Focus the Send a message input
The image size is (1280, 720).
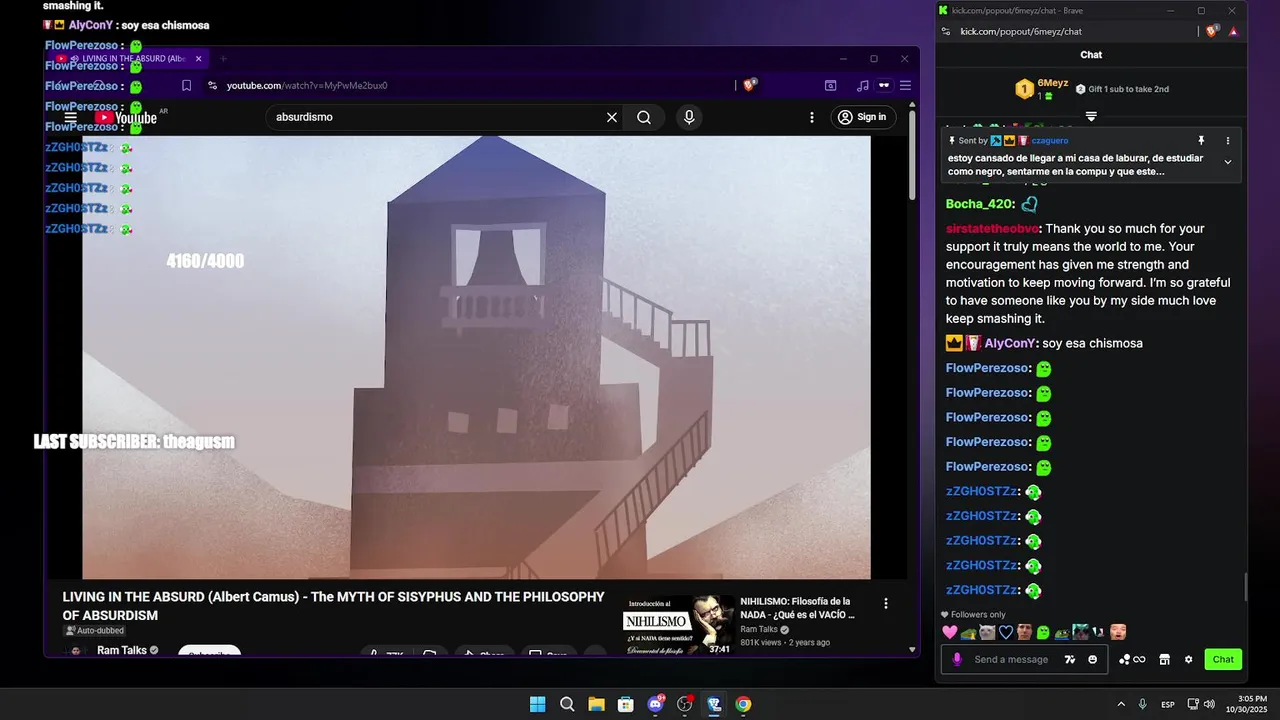pyautogui.click(x=1011, y=659)
